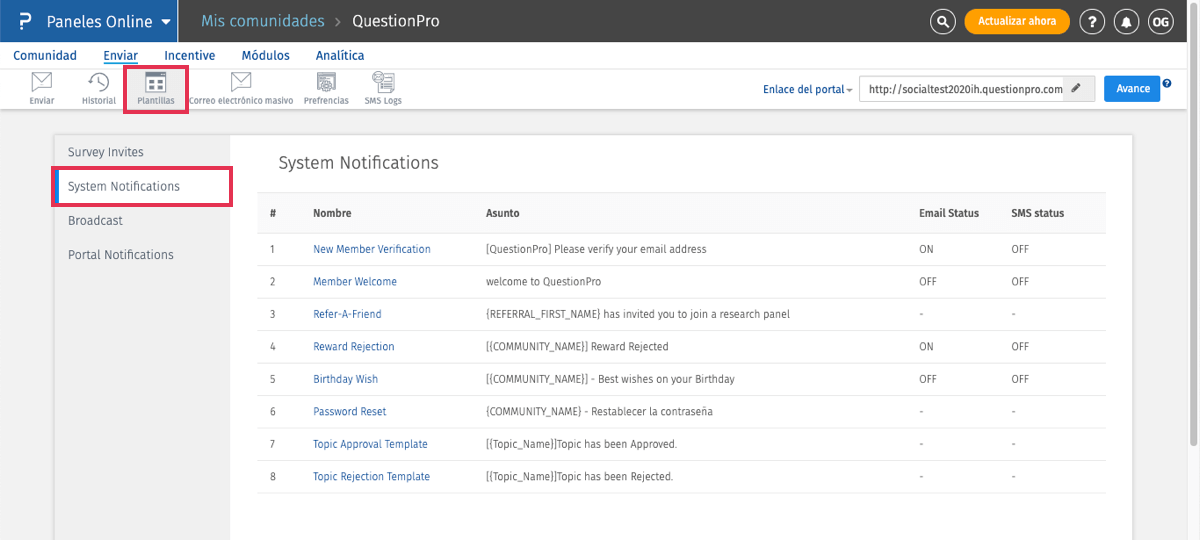Select Broadcast in the sidebar
The image size is (1200, 540).
pos(95,220)
